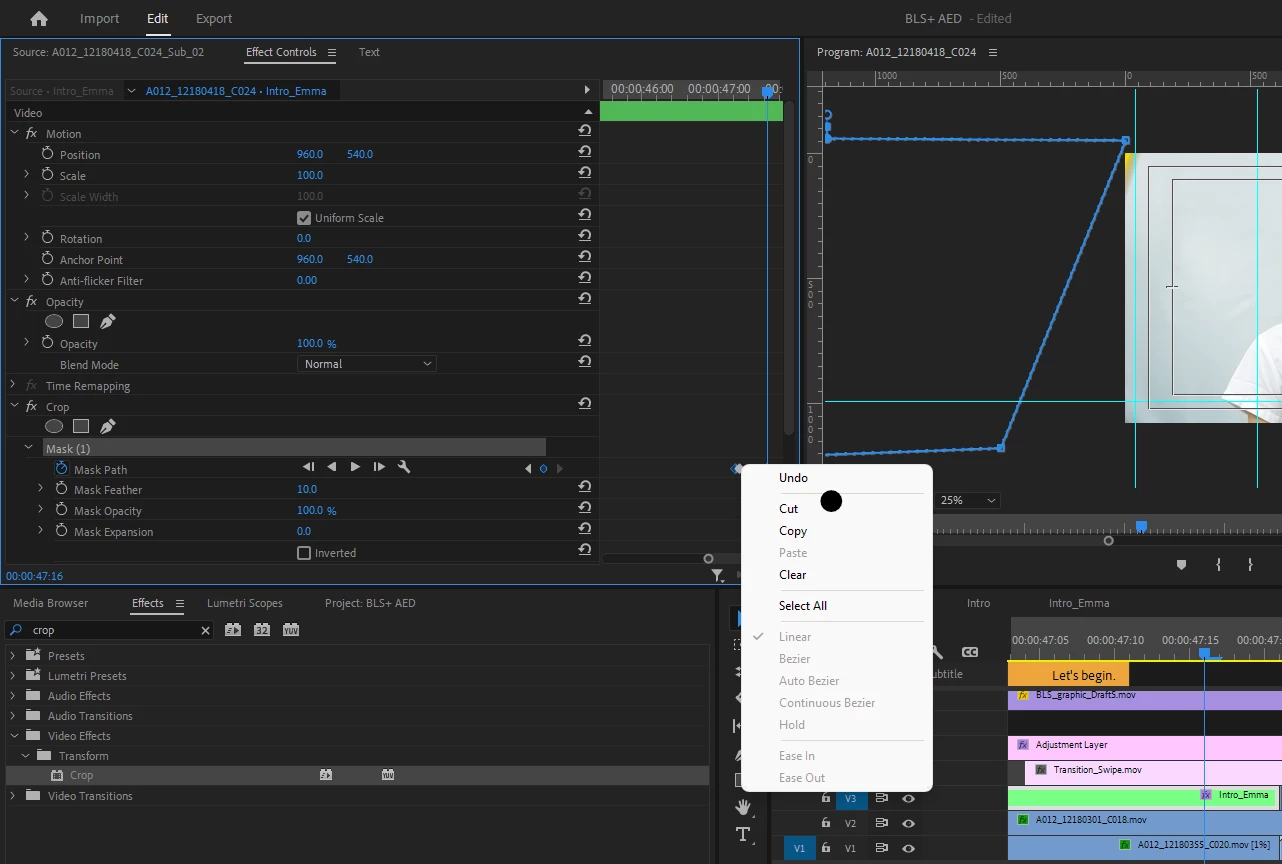This screenshot has height=864, width=1282.
Task: Click the Mask Feather value 10.0
Action: (x=307, y=489)
